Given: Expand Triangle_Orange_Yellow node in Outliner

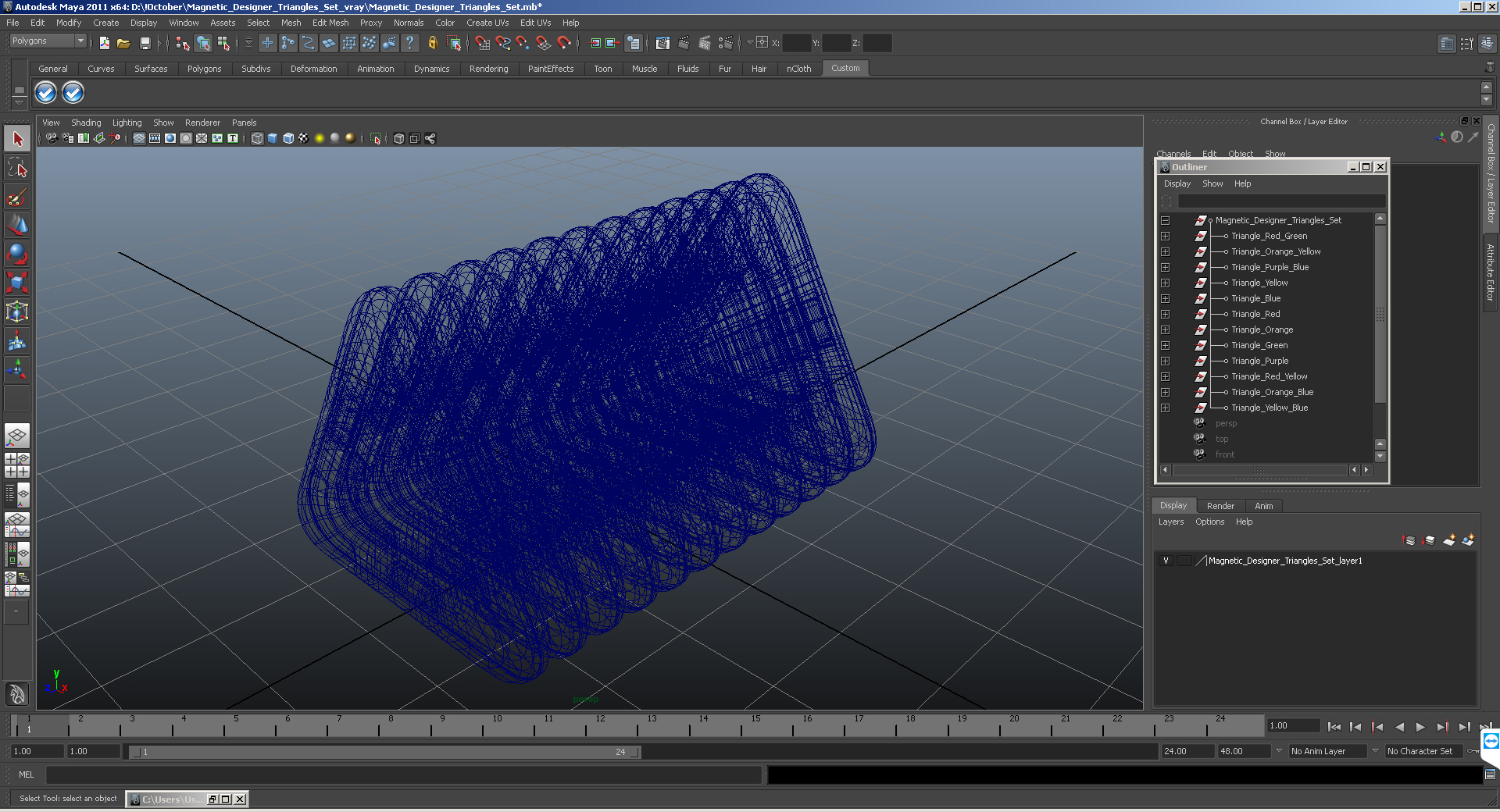Looking at the screenshot, I should pyautogui.click(x=1165, y=251).
